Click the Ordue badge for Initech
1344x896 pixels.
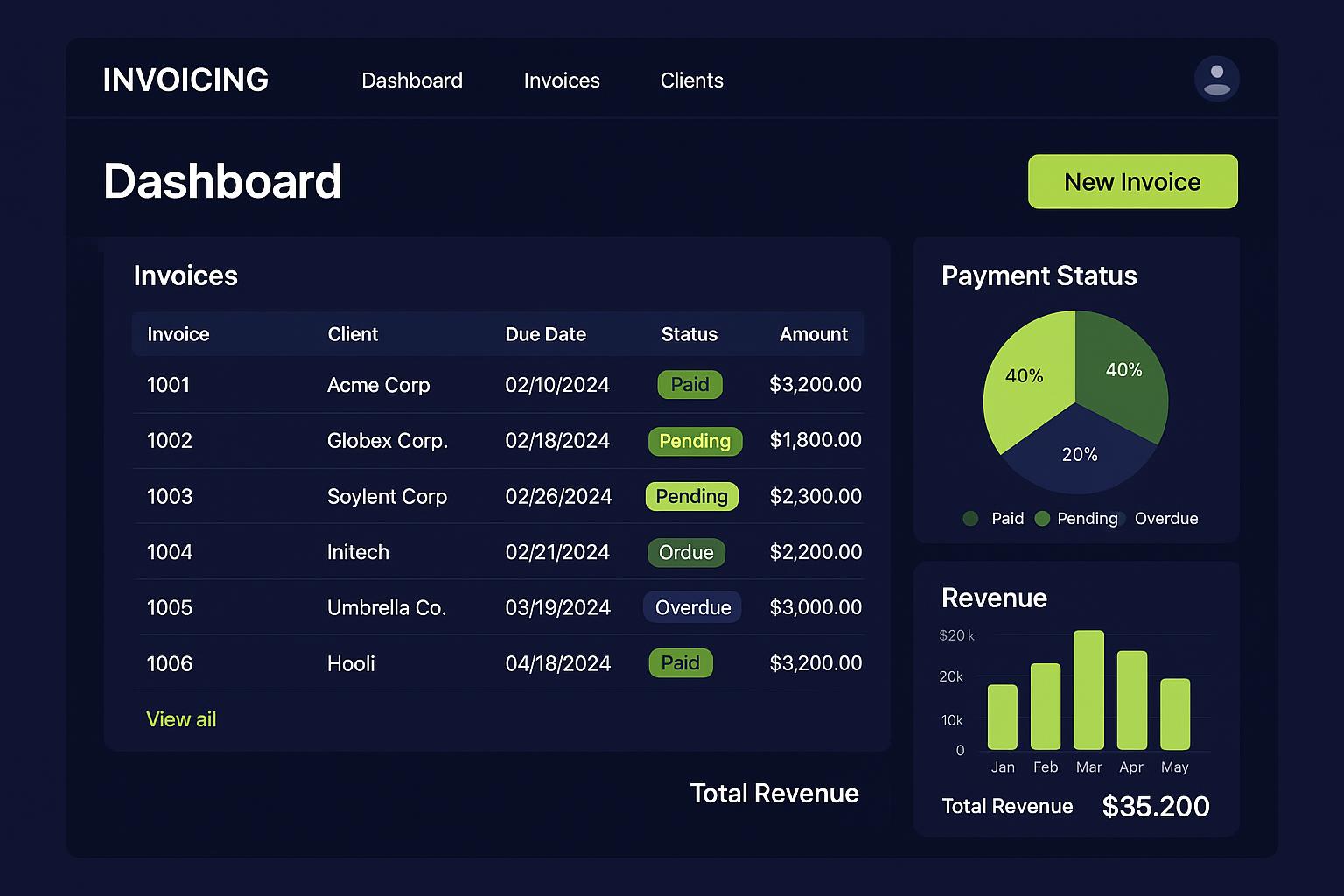[x=686, y=552]
